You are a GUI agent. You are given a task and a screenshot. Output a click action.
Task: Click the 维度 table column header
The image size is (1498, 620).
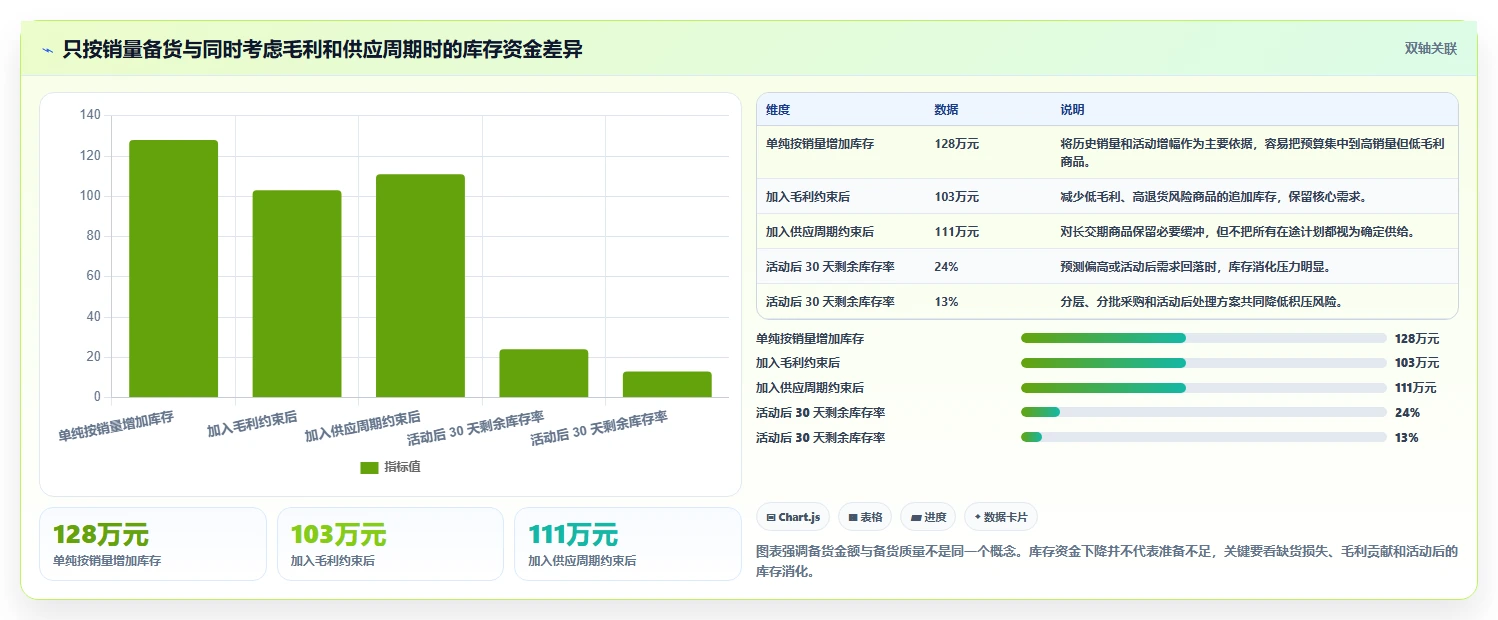[x=778, y=110]
